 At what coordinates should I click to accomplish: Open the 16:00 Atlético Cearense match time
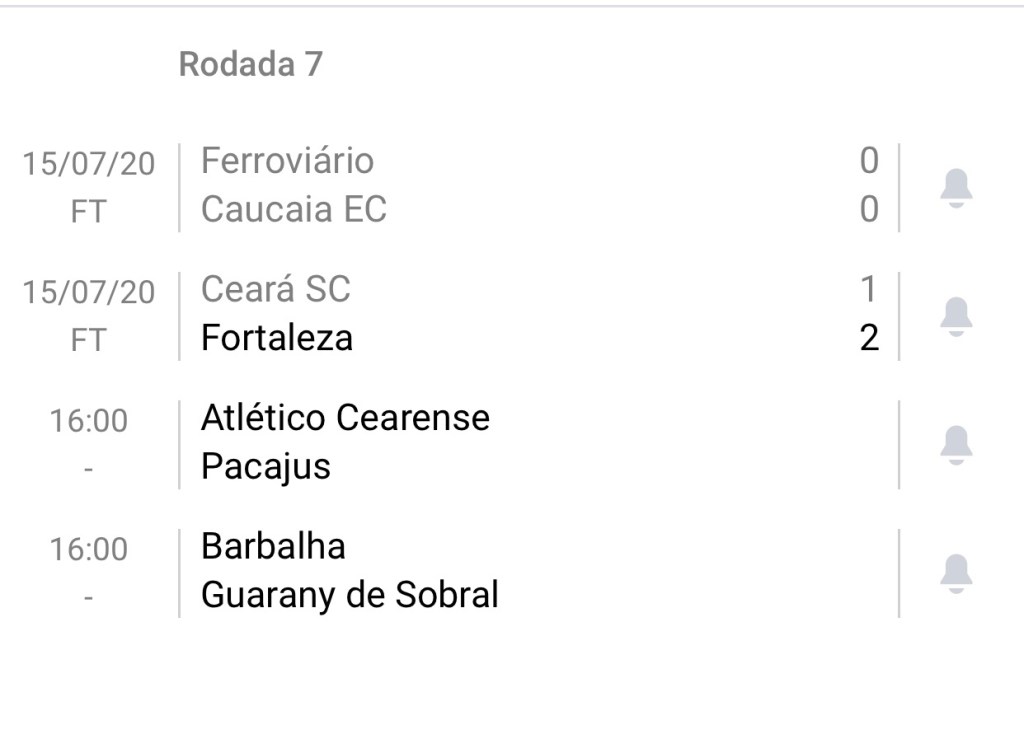tap(89, 421)
